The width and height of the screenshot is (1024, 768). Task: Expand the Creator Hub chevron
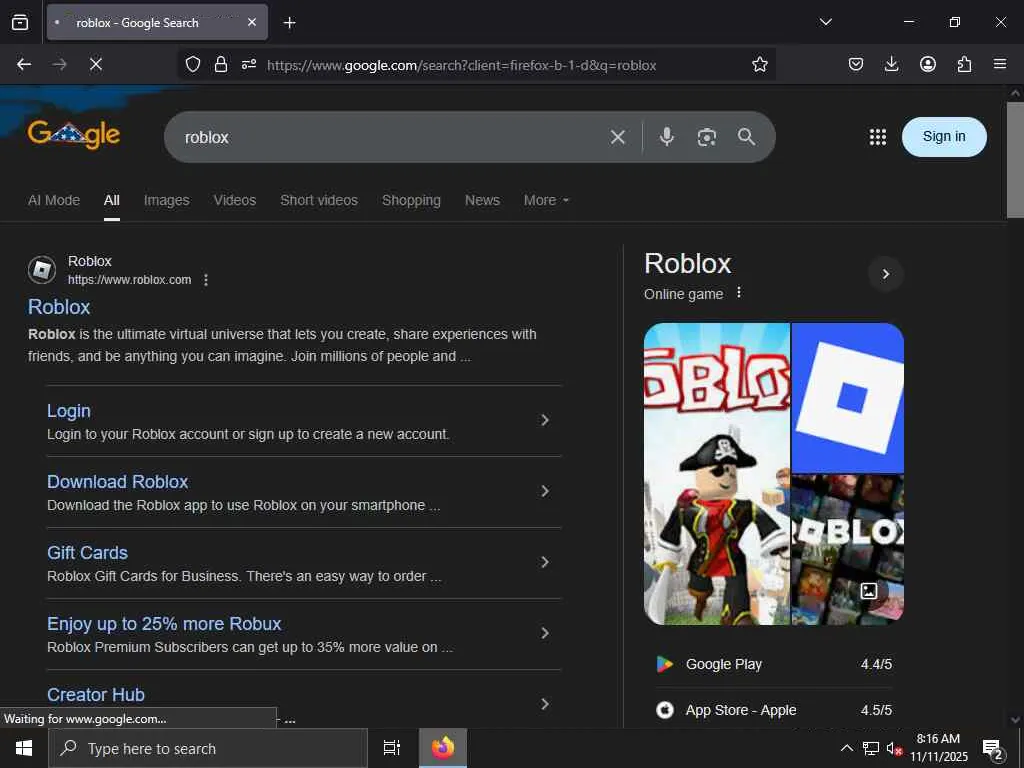coord(545,704)
